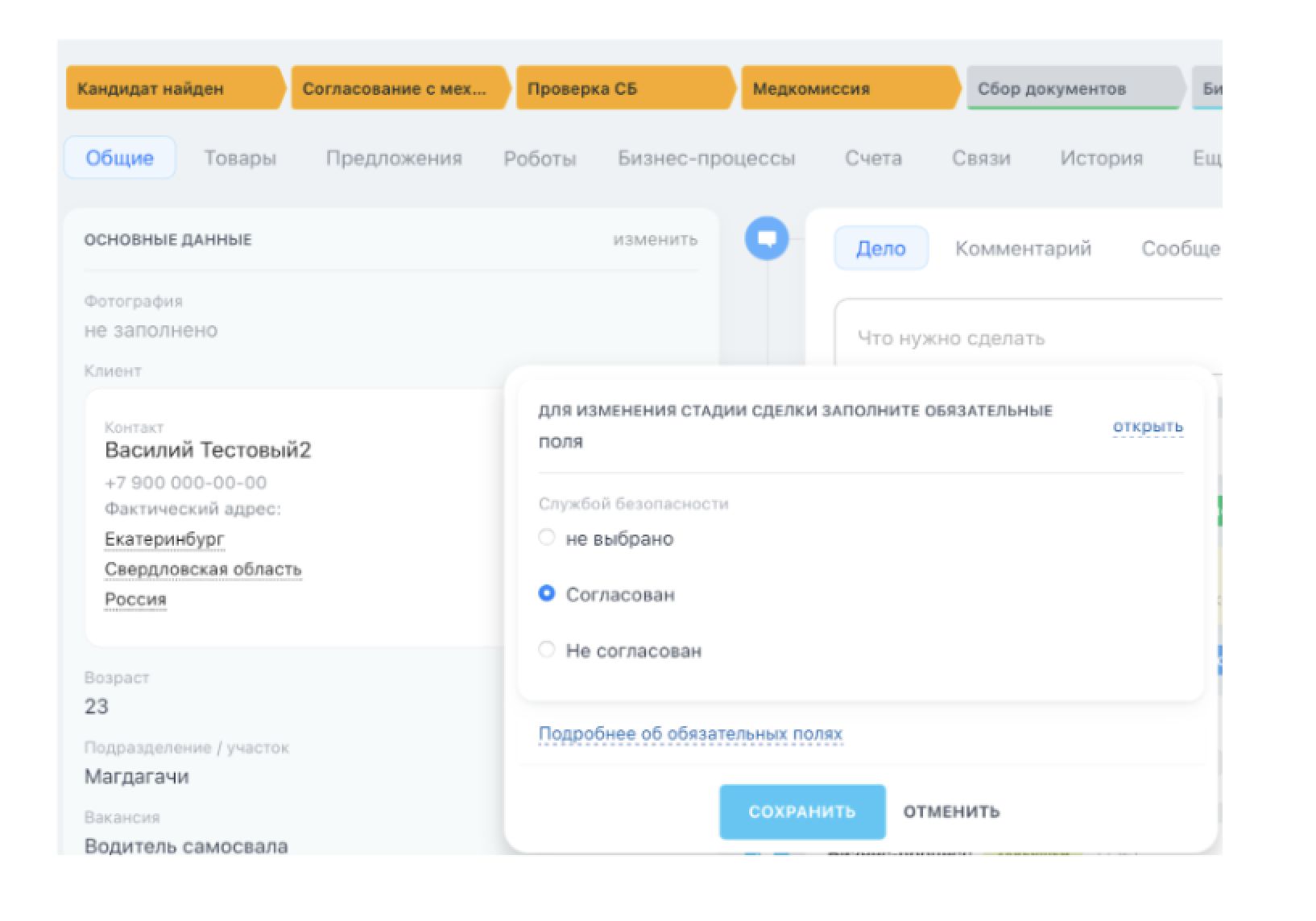Screen dimensions: 1316x921
Task: Open 'Подробнее об обязательных полях' link
Action: pos(690,733)
